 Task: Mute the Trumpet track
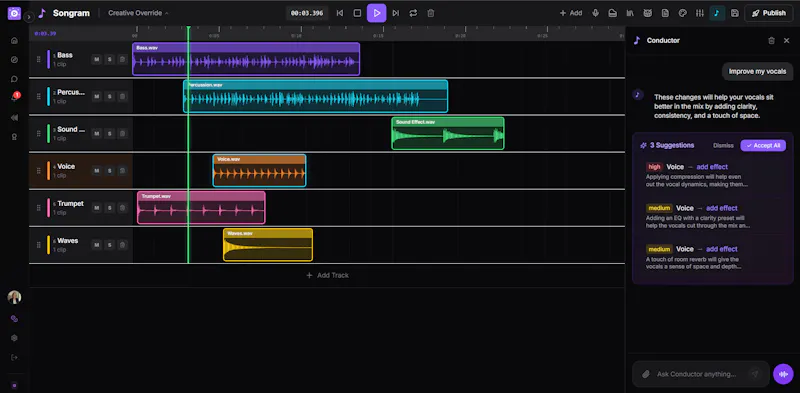point(96,208)
